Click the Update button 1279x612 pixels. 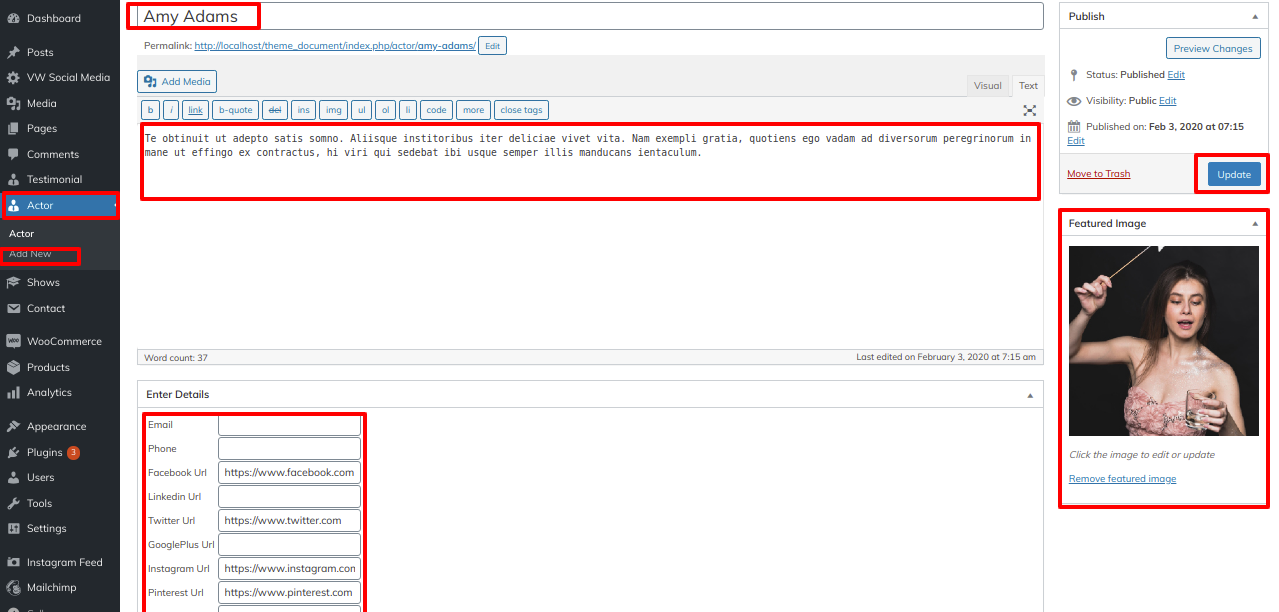click(1233, 174)
